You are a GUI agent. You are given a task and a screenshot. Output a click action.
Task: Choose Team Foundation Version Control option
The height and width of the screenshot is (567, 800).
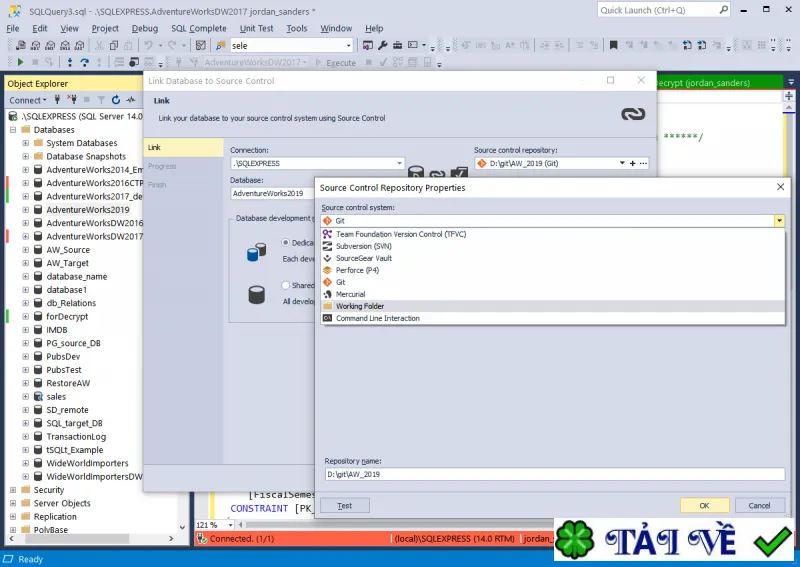click(553, 234)
